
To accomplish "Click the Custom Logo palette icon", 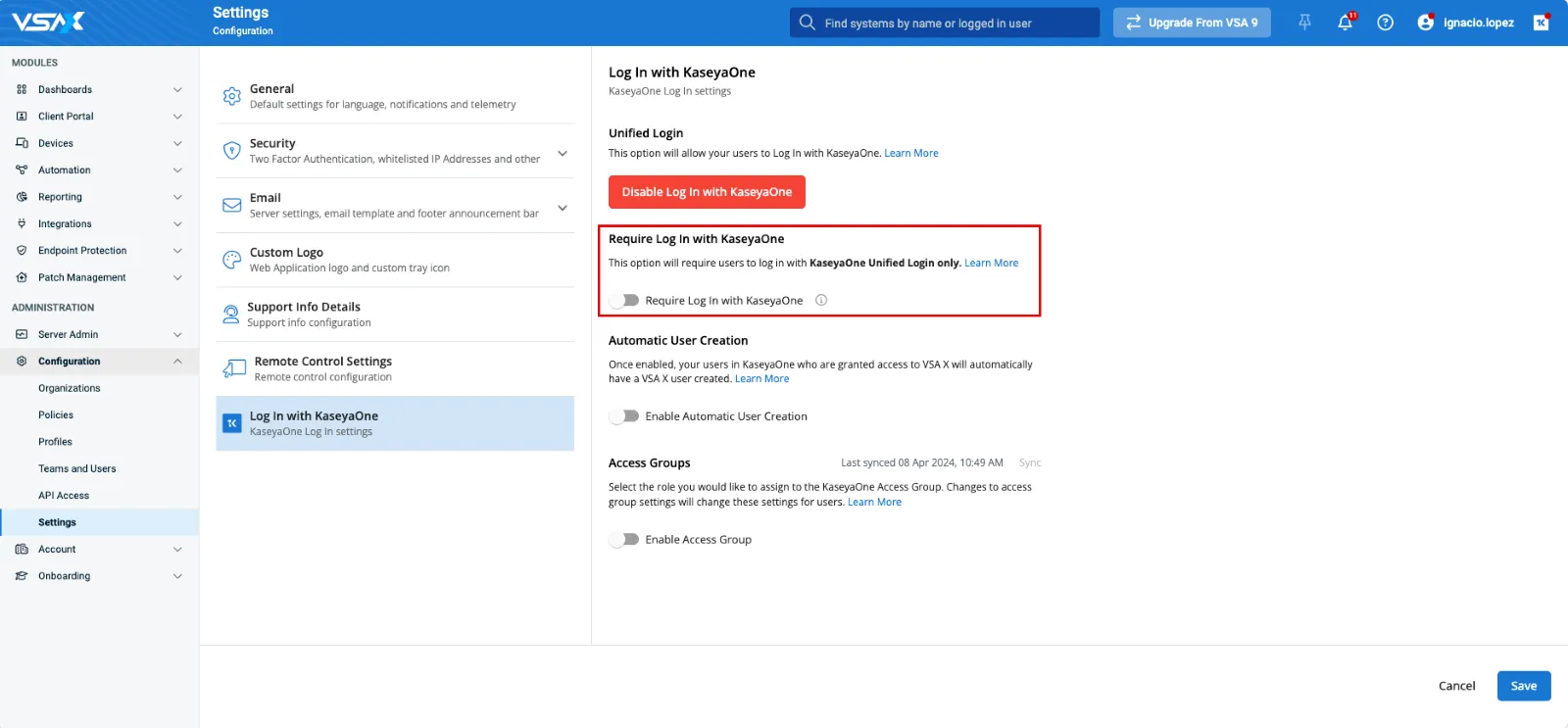I will pyautogui.click(x=232, y=260).
